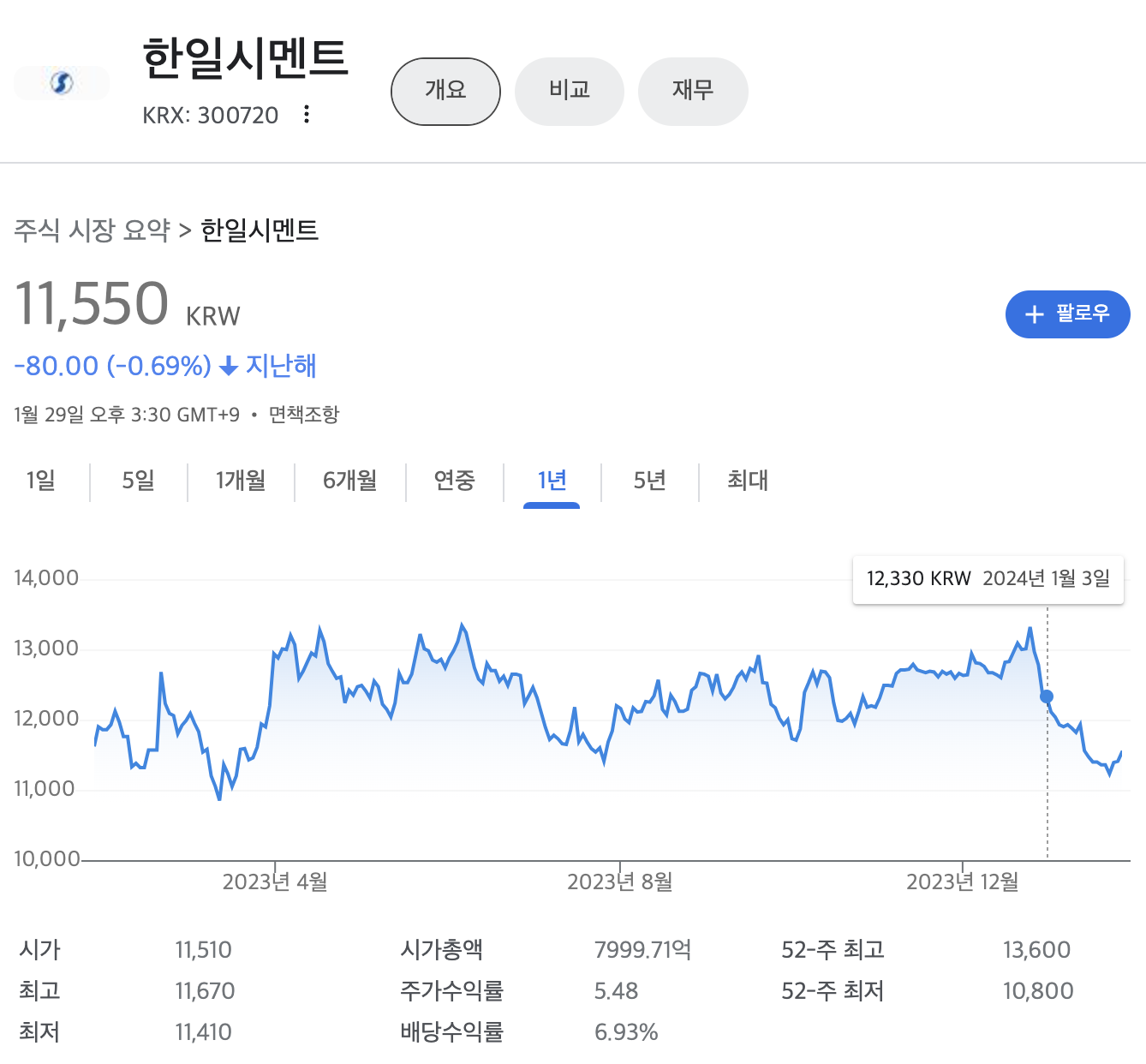Select the 1개월 chart range
The width and height of the screenshot is (1146, 1064).
pyautogui.click(x=241, y=481)
